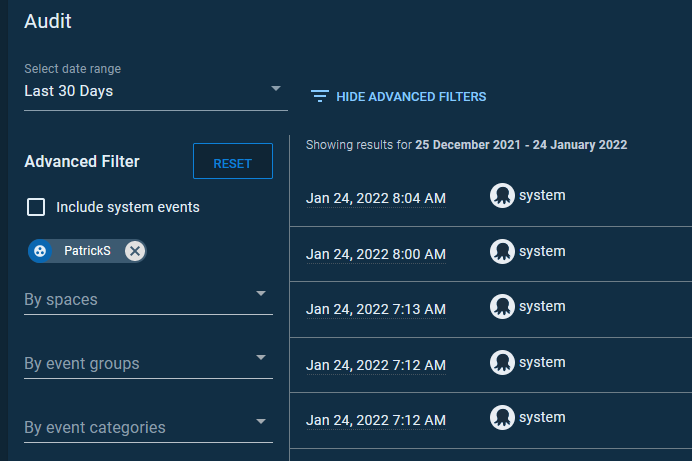692x461 pixels.
Task: Click HIDE ADVANCED FILTERS link
Action: pyautogui.click(x=411, y=97)
